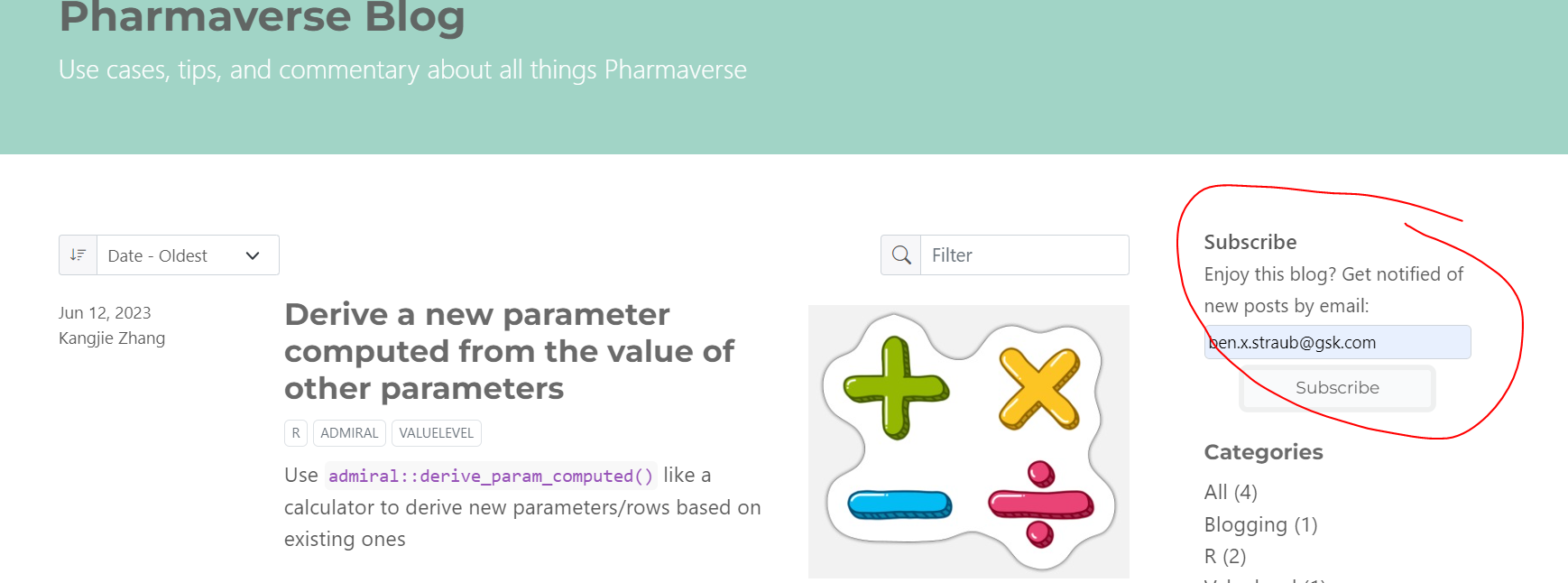The height and width of the screenshot is (583, 1568).
Task: Click the Subscribe section heading
Action: pos(1250,242)
